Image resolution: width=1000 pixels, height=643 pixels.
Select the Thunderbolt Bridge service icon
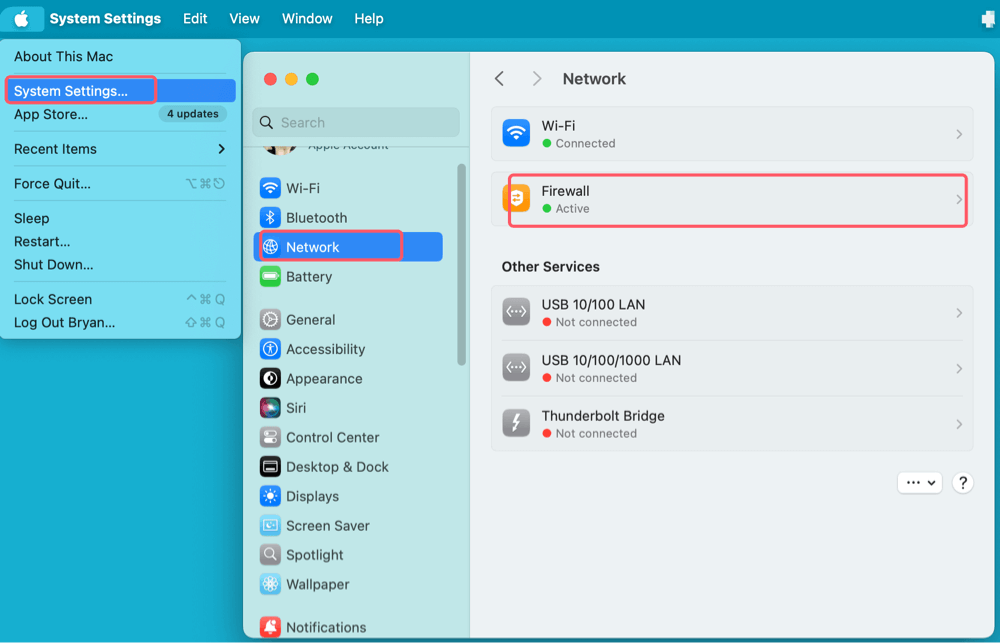(x=516, y=423)
